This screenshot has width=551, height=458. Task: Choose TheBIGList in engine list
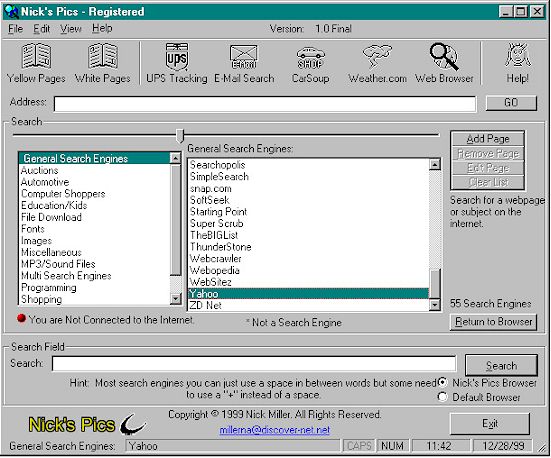[x=309, y=235]
